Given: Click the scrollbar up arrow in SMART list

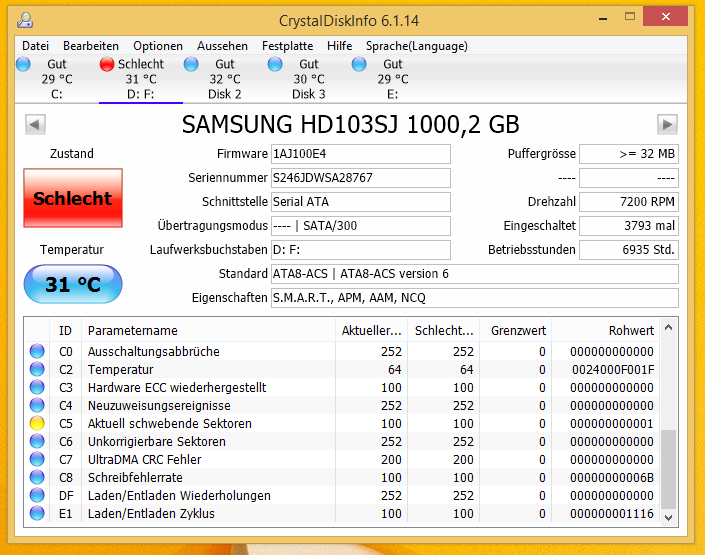Looking at the screenshot, I should pos(669,327).
